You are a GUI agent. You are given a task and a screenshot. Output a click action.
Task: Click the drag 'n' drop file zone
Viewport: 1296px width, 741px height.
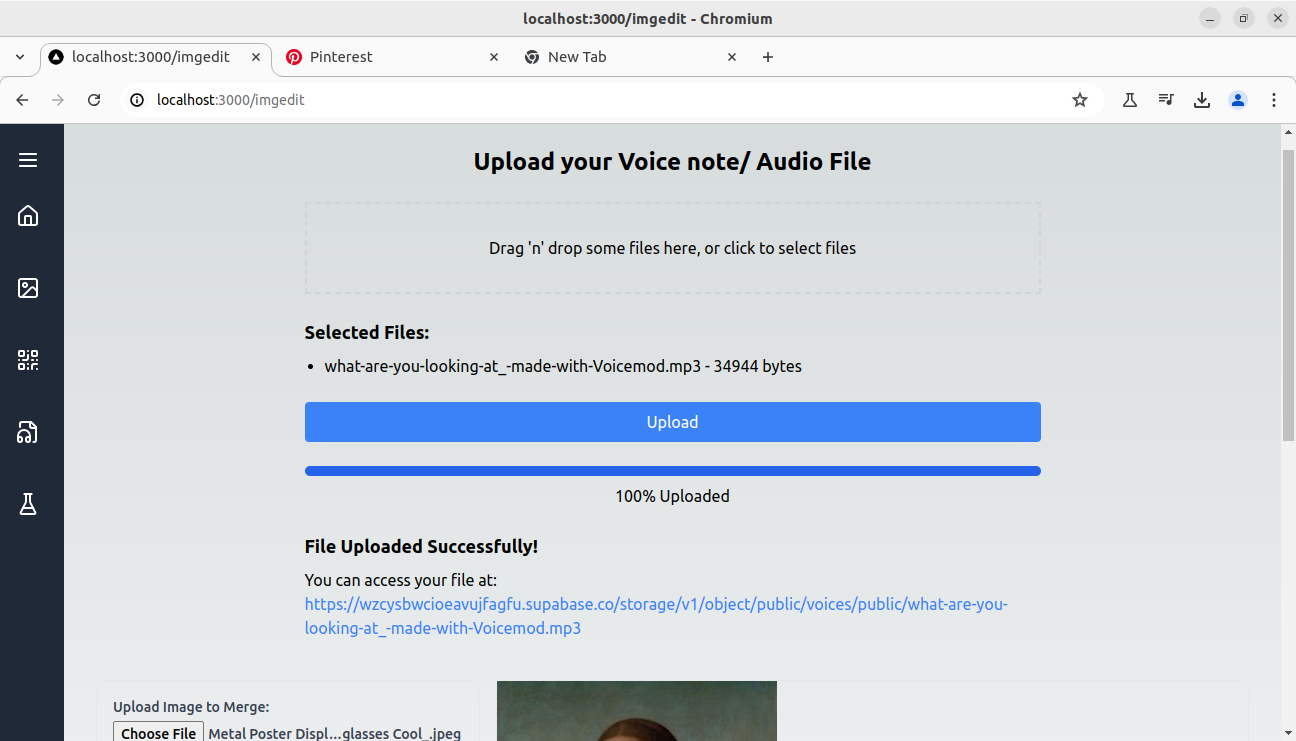(x=672, y=248)
